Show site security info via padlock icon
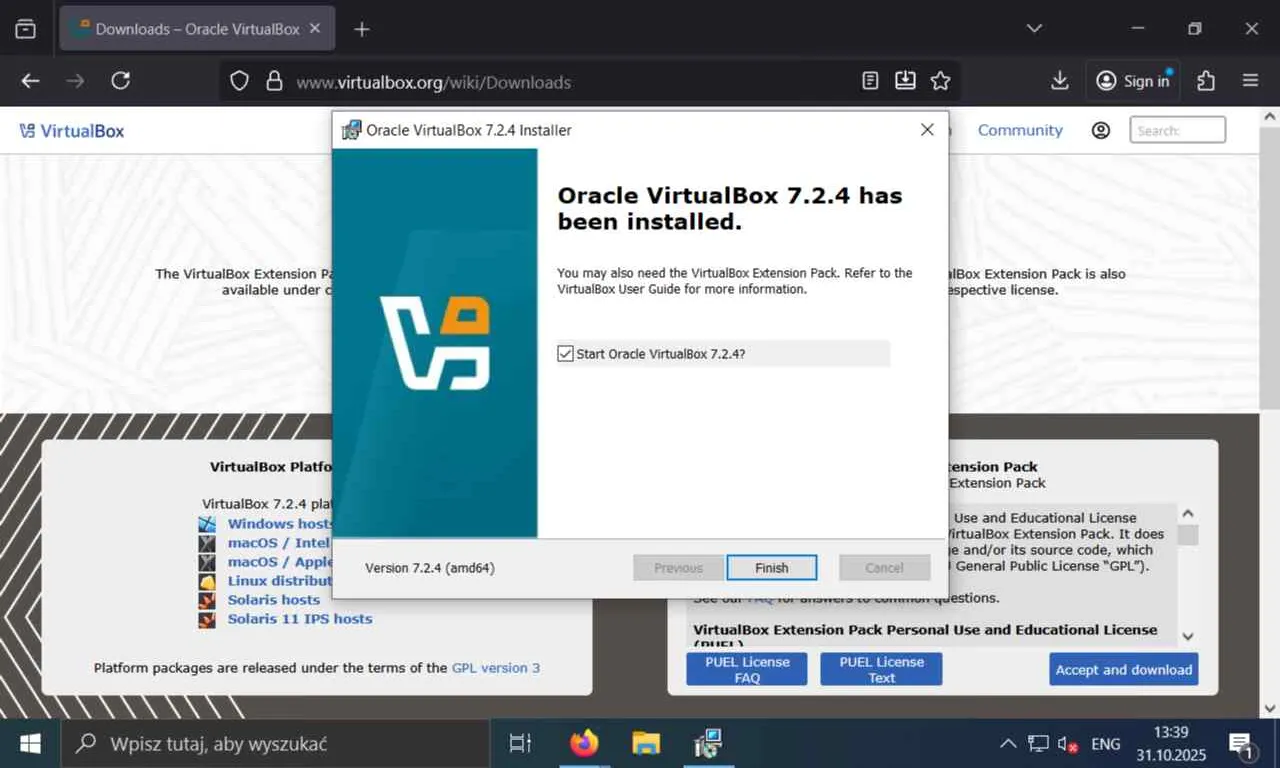 point(274,82)
